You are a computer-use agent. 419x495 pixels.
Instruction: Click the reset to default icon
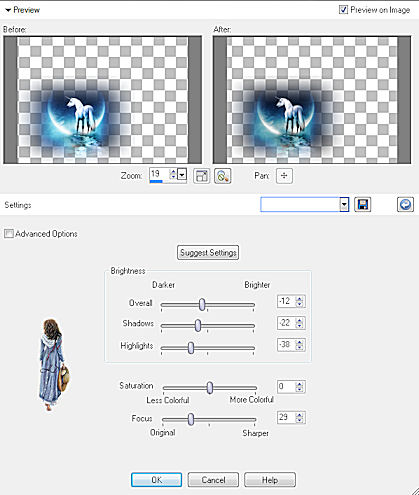coord(405,204)
